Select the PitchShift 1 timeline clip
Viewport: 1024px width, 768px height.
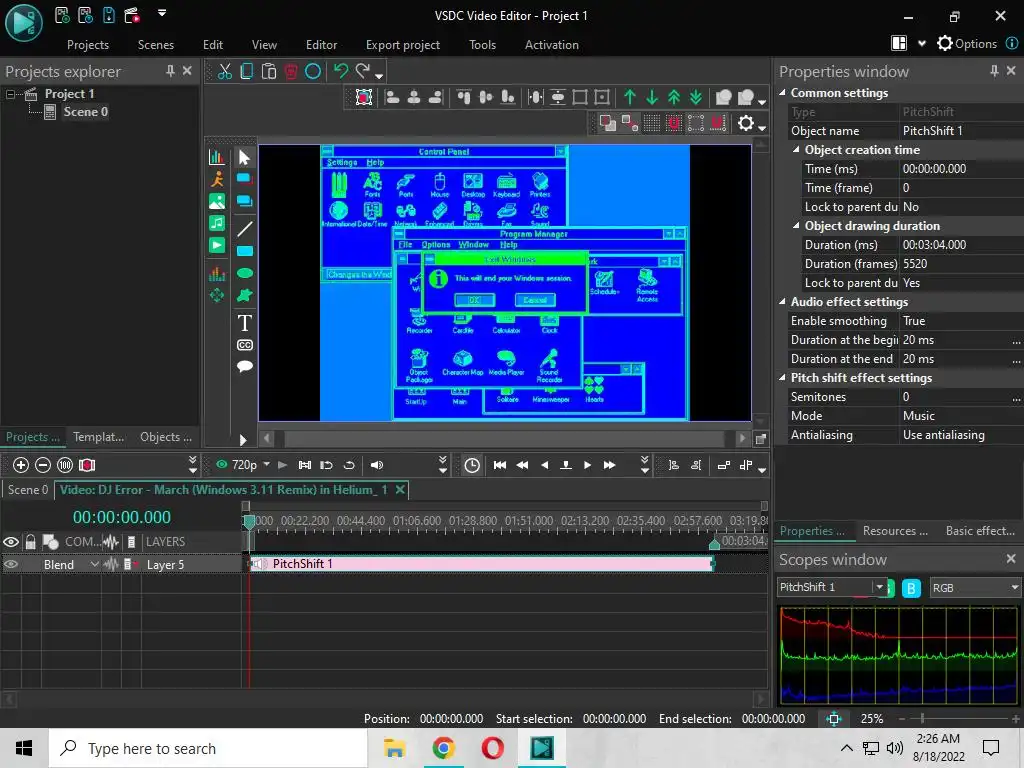coord(481,564)
